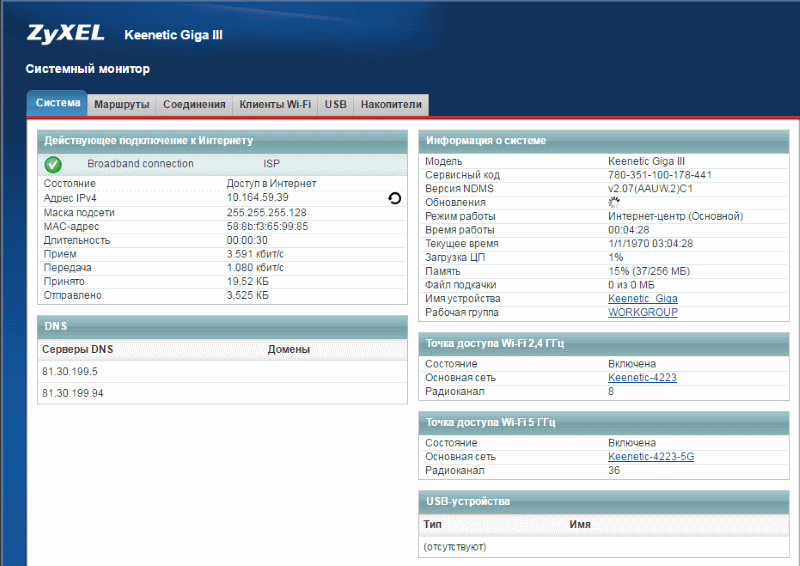Screen dimensions: 800x566
Task: Select the IP address 10.164.59.39
Action: coord(258,198)
